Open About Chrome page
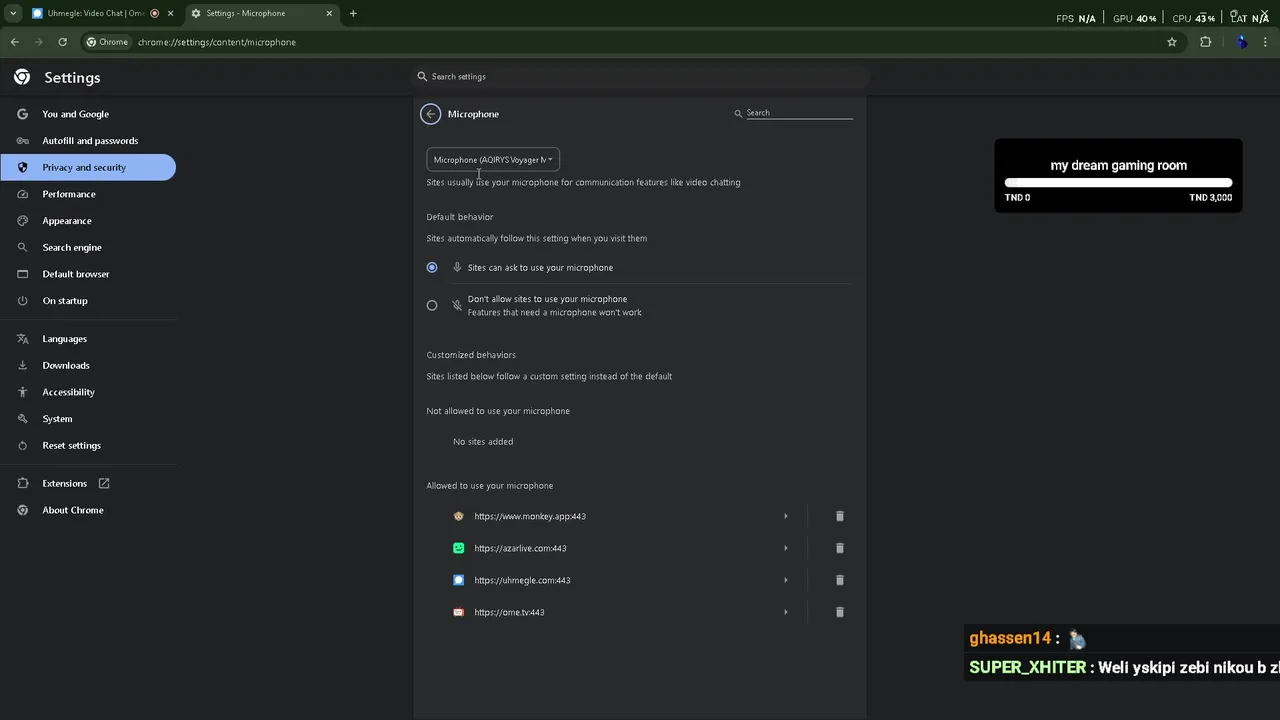The image size is (1280, 720). coord(73,510)
